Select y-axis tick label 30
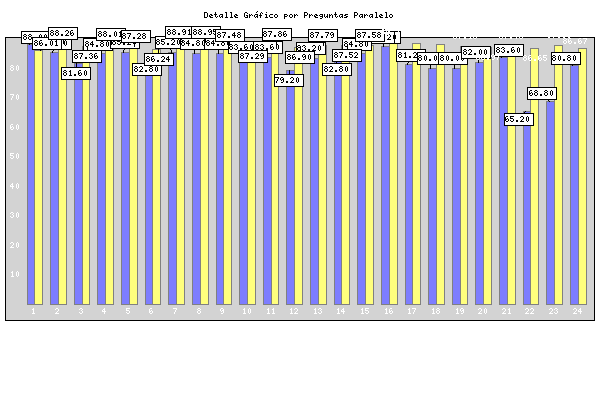Image resolution: width=600 pixels, height=400 pixels. (x=15, y=215)
